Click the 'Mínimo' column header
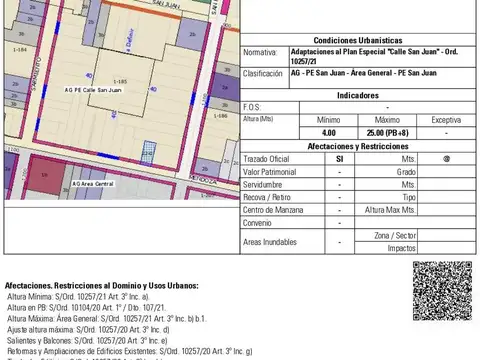The image size is (480, 360). click(x=329, y=120)
